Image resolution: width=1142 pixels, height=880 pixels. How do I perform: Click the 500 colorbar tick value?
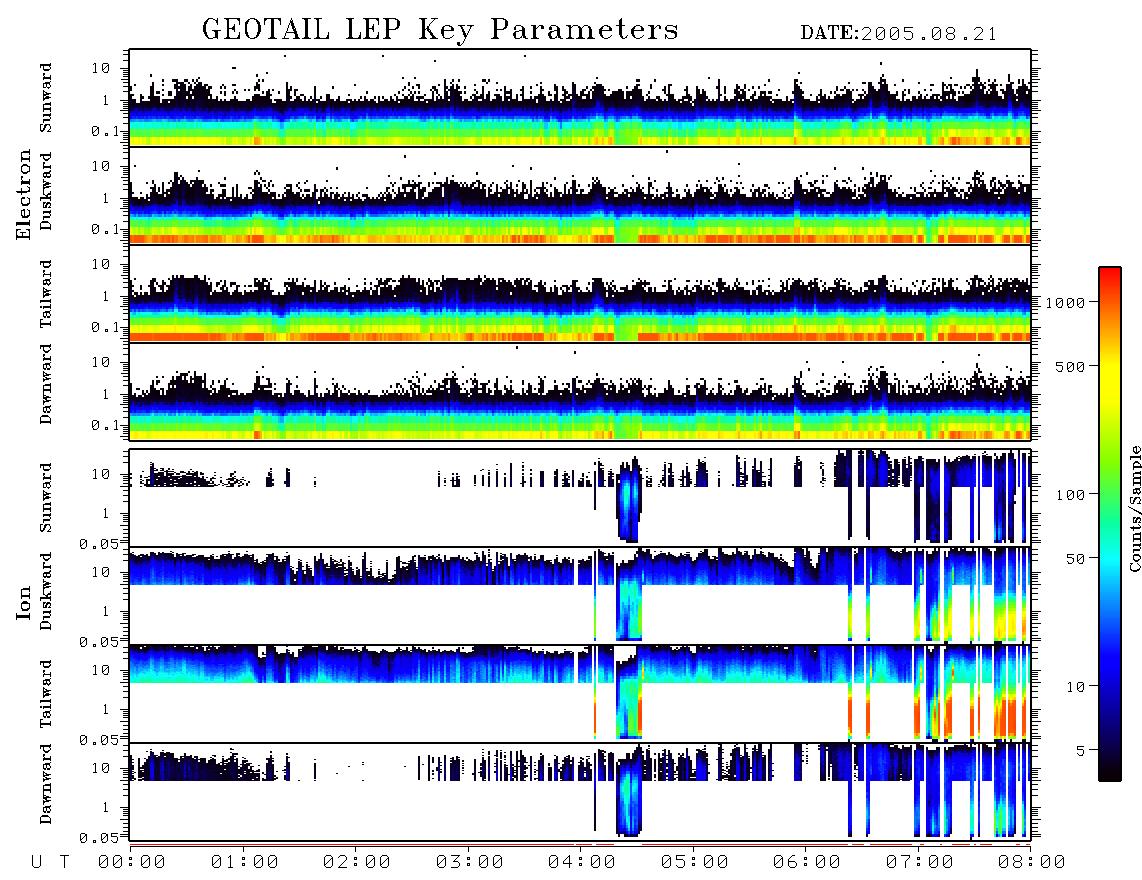[1071, 366]
